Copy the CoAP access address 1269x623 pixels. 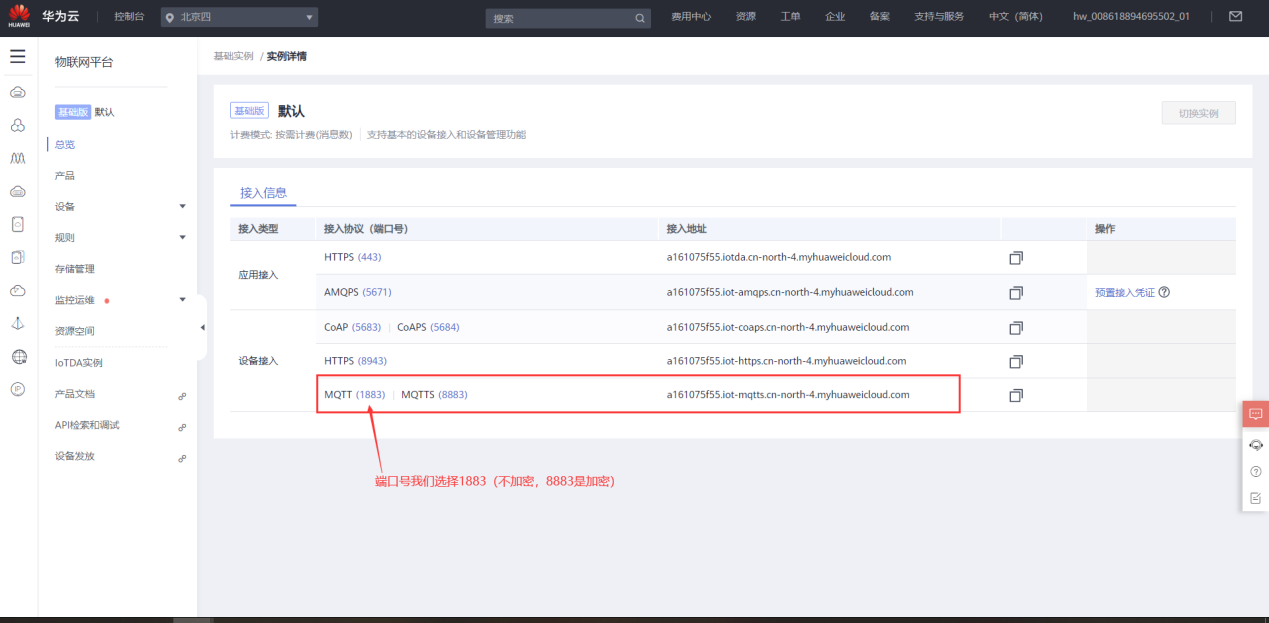1016,328
